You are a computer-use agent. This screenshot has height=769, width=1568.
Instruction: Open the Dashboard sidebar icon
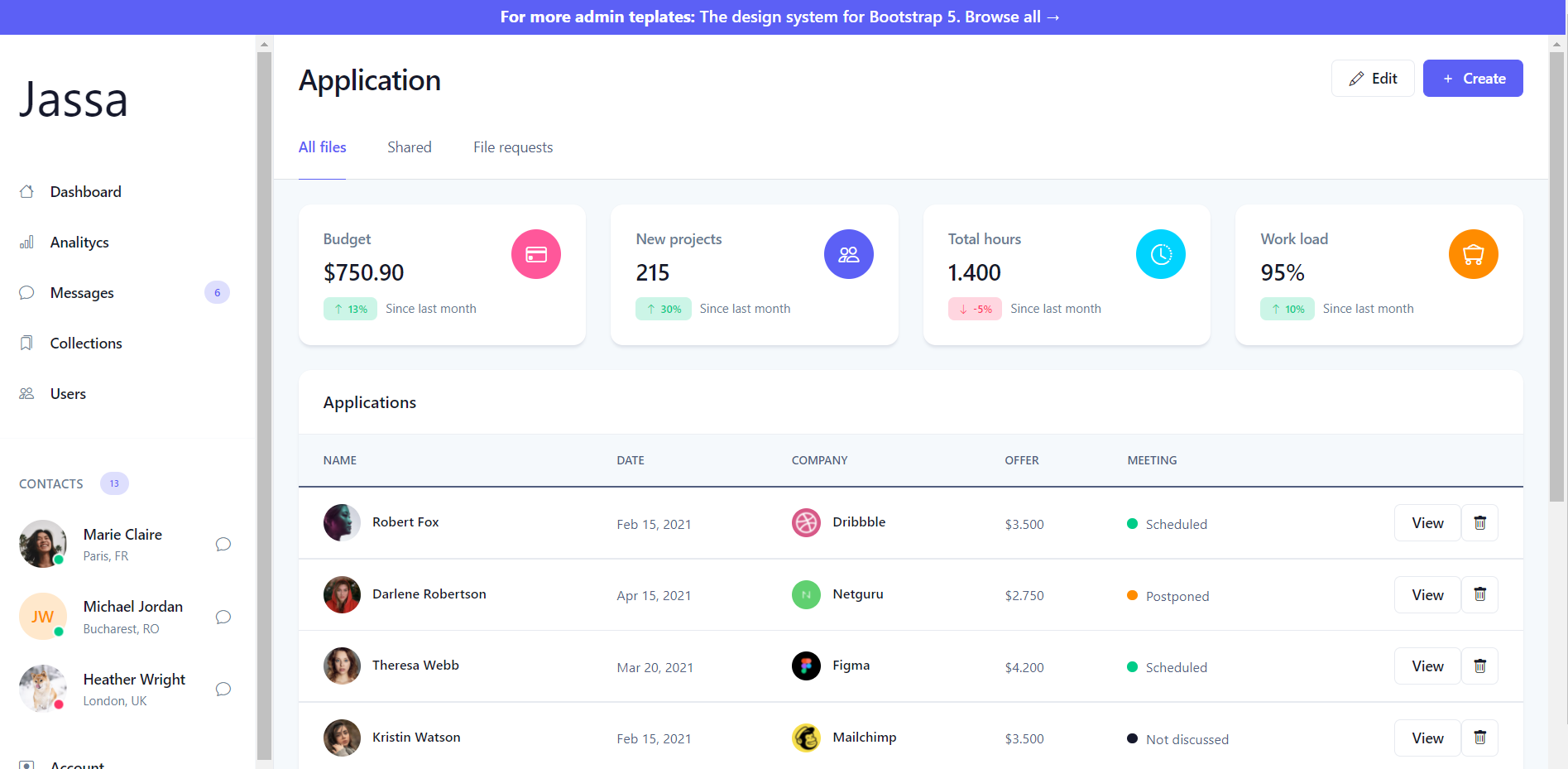tap(27, 191)
